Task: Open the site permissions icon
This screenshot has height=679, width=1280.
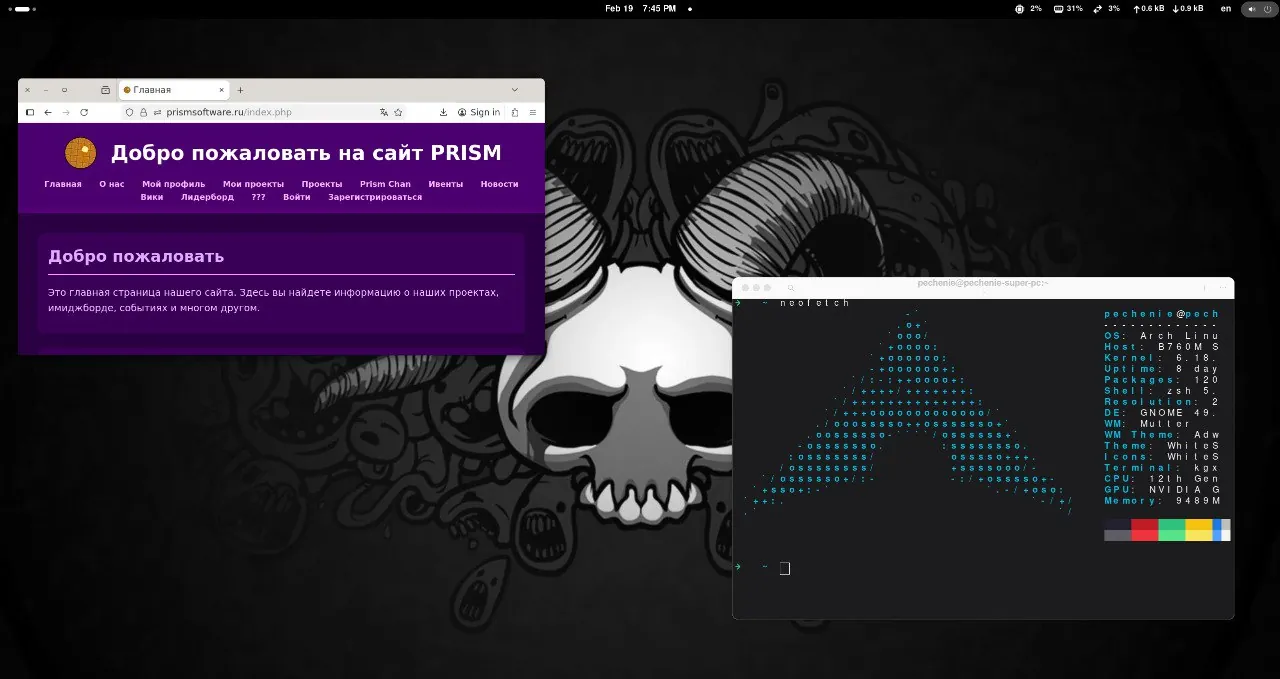Action: pos(157,113)
